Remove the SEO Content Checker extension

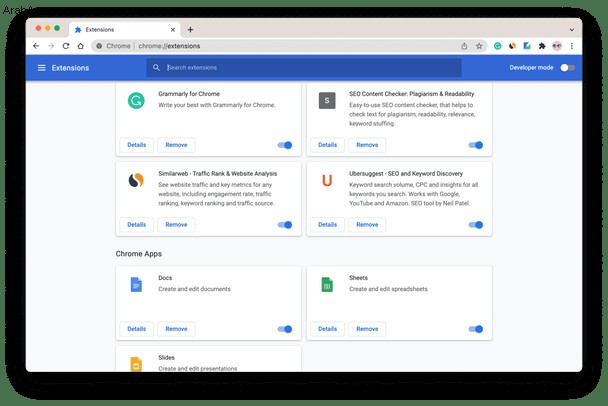pos(367,145)
